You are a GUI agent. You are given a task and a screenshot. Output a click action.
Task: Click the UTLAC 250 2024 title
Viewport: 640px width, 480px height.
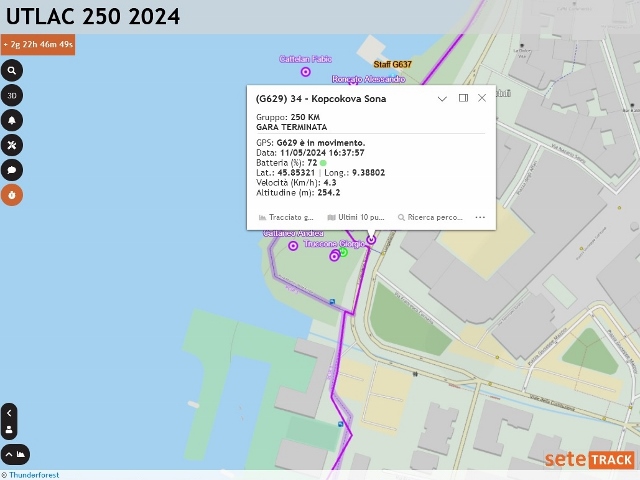pos(93,17)
